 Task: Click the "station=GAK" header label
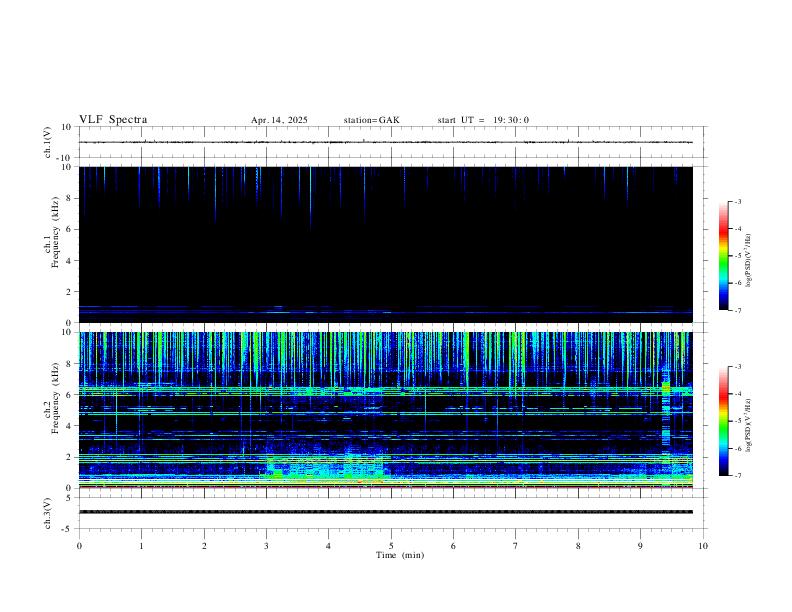[x=372, y=120]
